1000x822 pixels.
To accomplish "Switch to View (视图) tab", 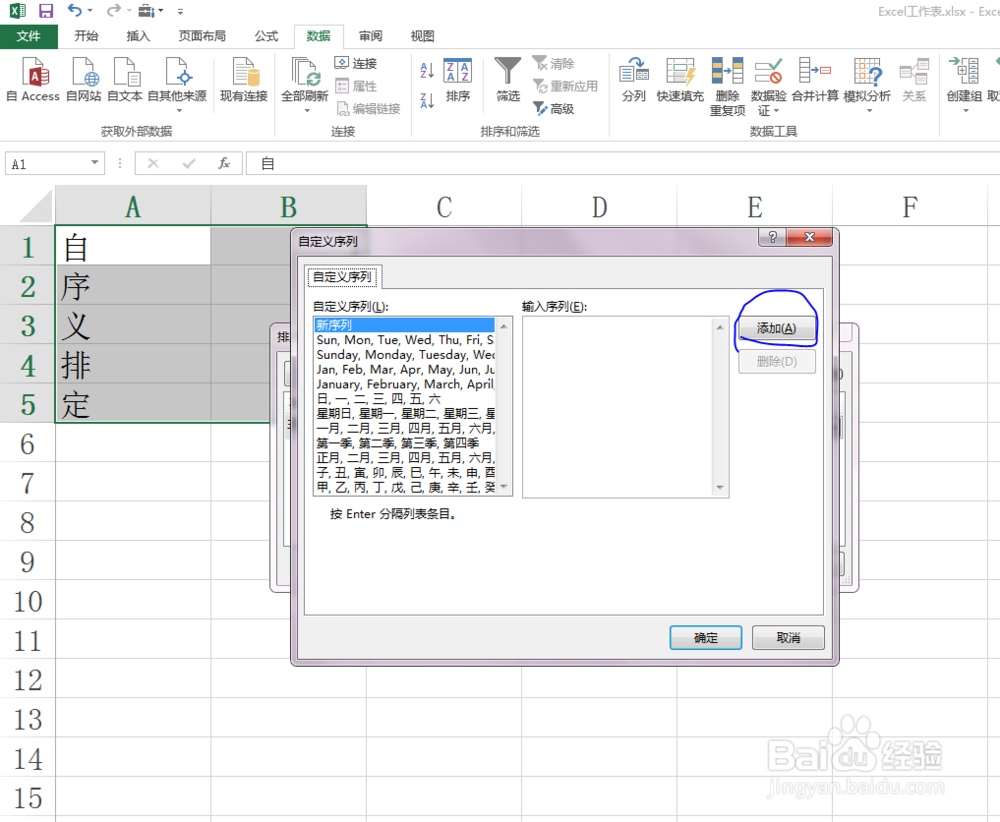I will [422, 36].
